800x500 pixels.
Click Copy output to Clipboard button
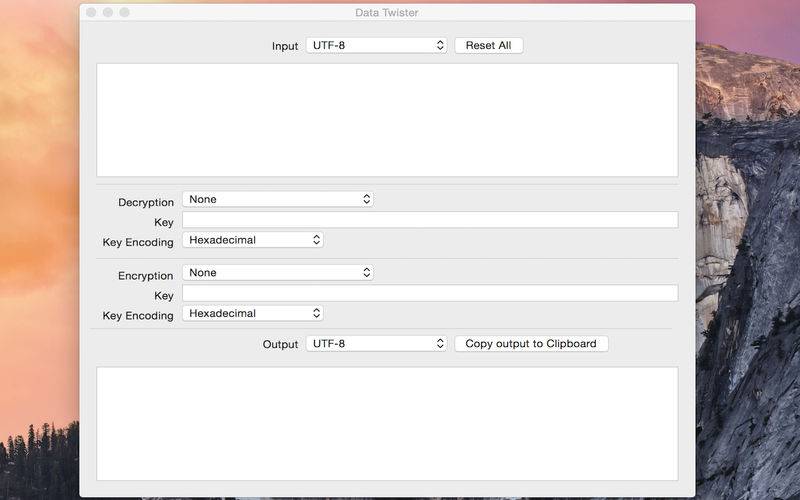(x=531, y=344)
